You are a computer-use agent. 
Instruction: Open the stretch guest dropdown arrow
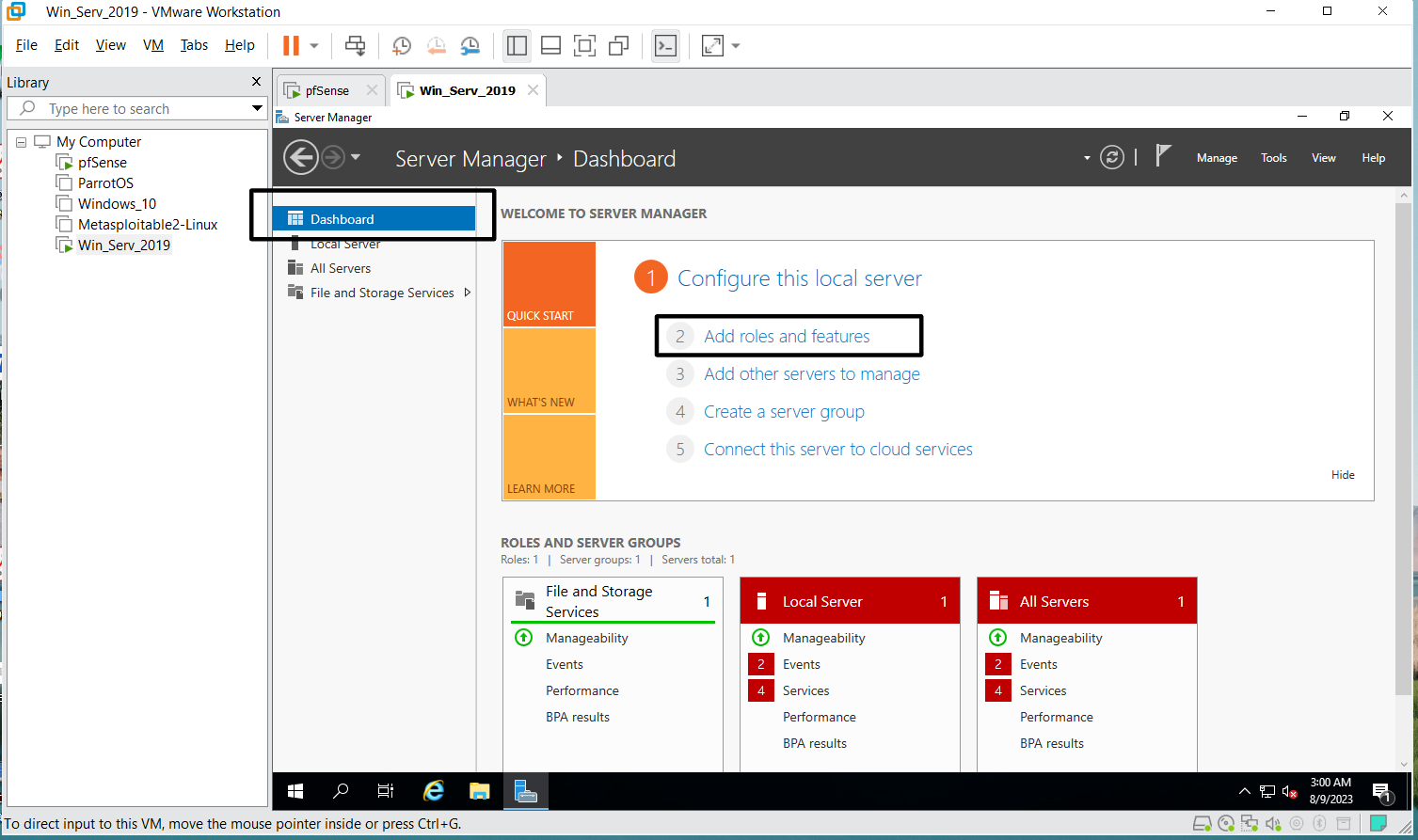tap(736, 45)
